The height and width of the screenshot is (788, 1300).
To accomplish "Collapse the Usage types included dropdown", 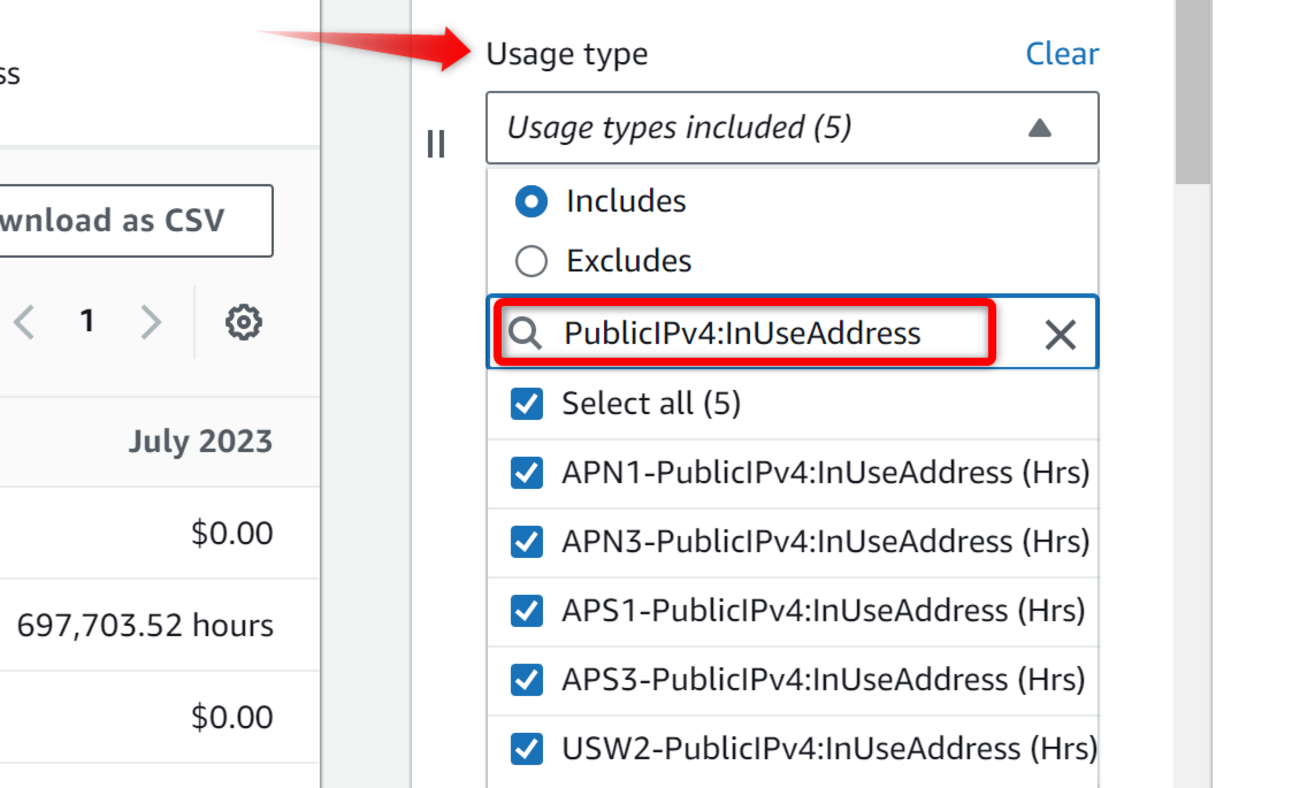I will (x=760, y=128).
